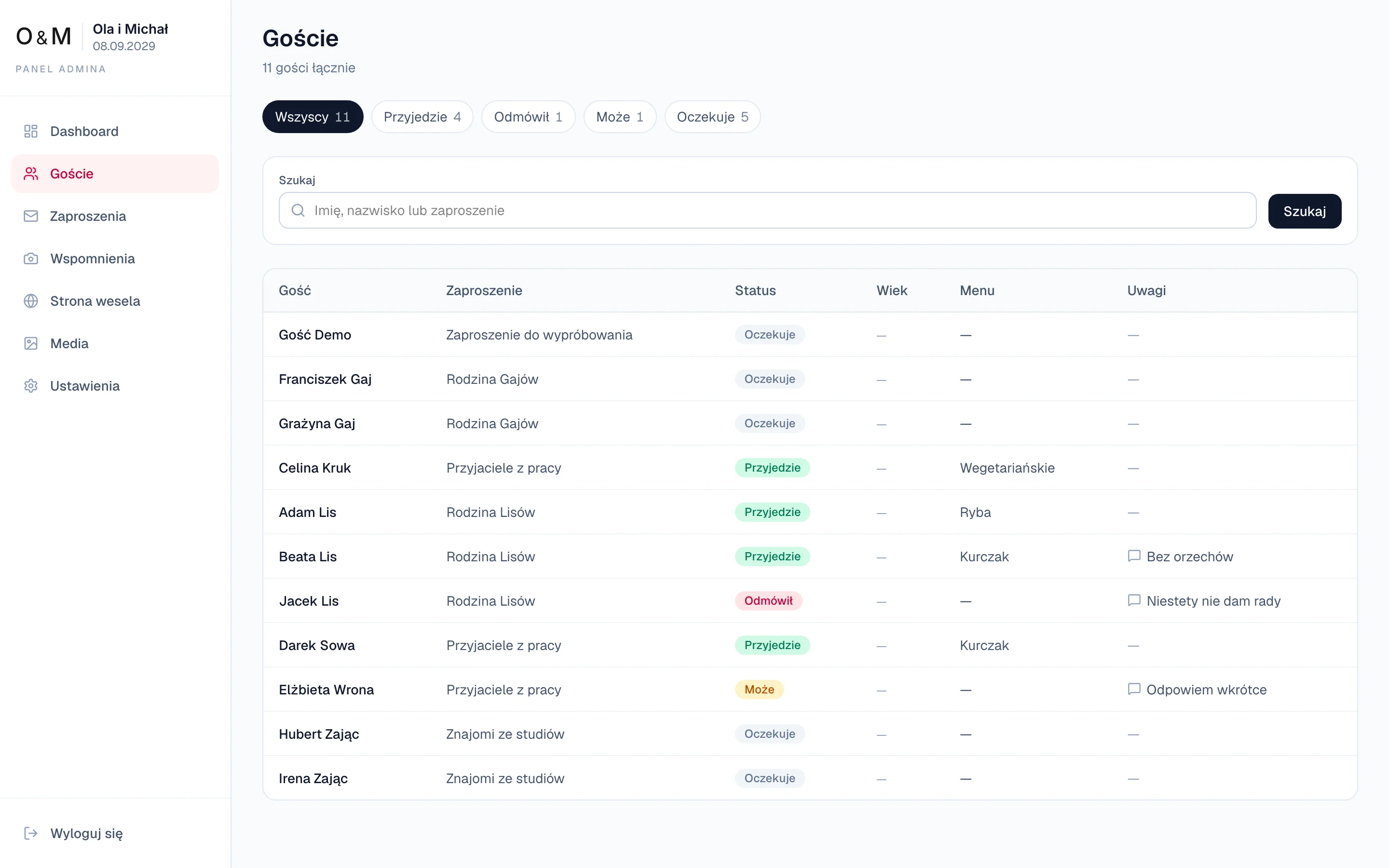Click comment icon beside Bez orzechów

click(1133, 556)
